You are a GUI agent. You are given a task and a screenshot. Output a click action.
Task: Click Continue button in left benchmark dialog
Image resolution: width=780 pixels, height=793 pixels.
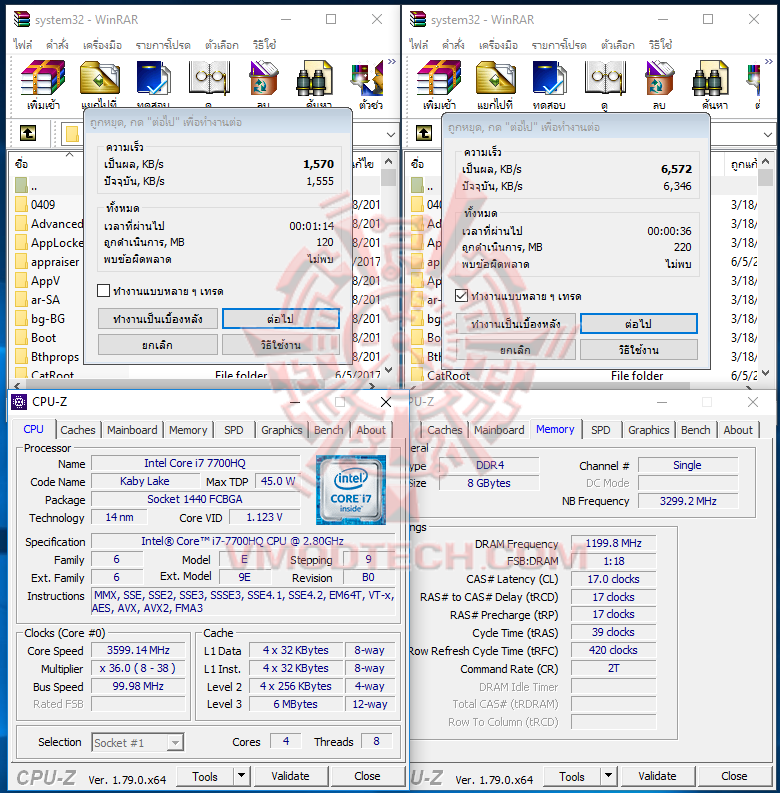(280, 319)
